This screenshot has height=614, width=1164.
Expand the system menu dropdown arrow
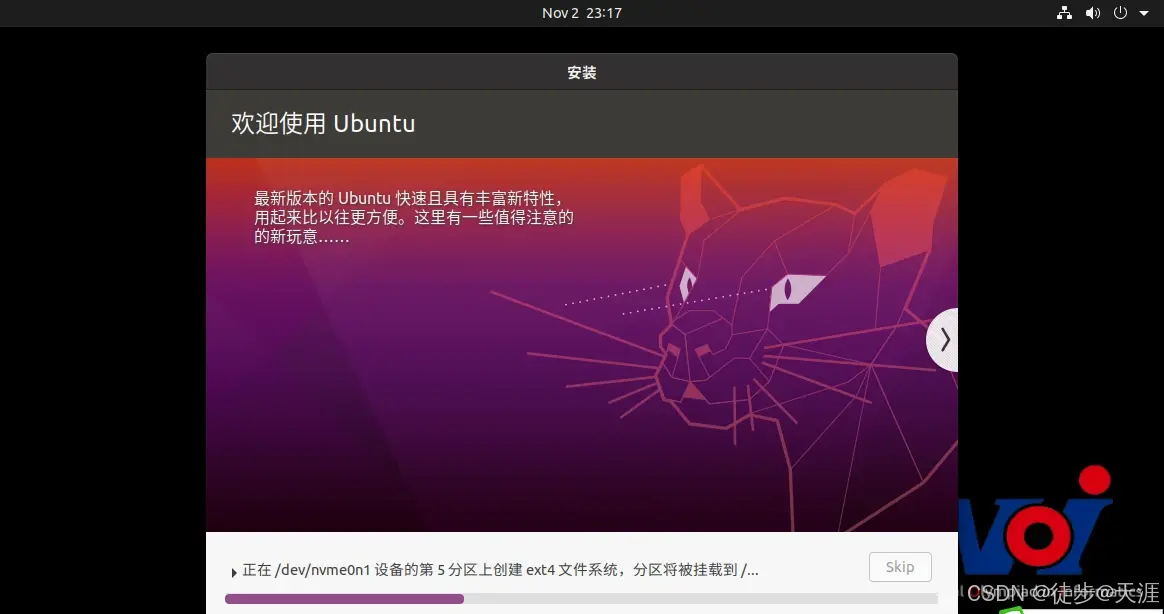point(1144,13)
